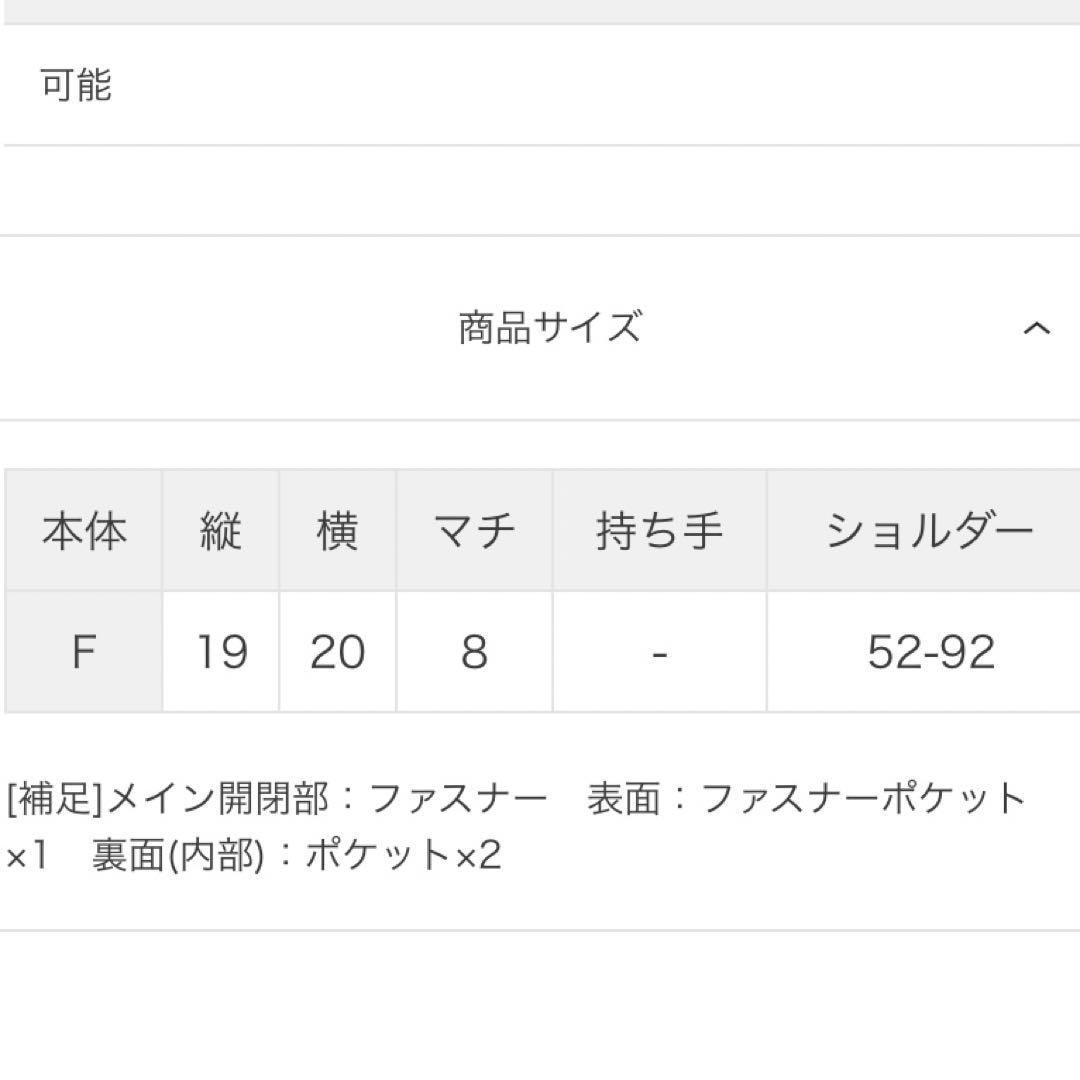Click the 52-92 shoulder measurement
This screenshot has height=1080, width=1080.
coord(928,650)
